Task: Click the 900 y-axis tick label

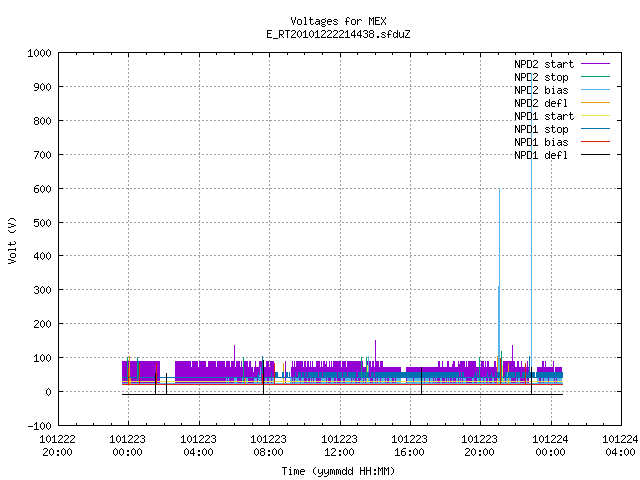Action: point(42,87)
